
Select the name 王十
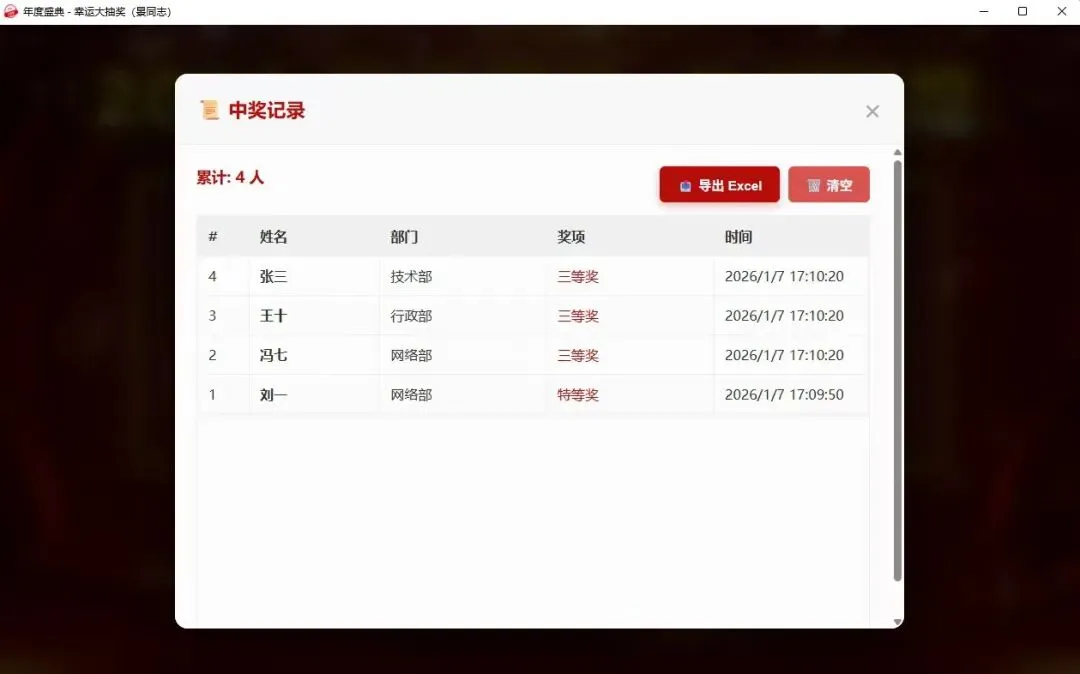[273, 316]
